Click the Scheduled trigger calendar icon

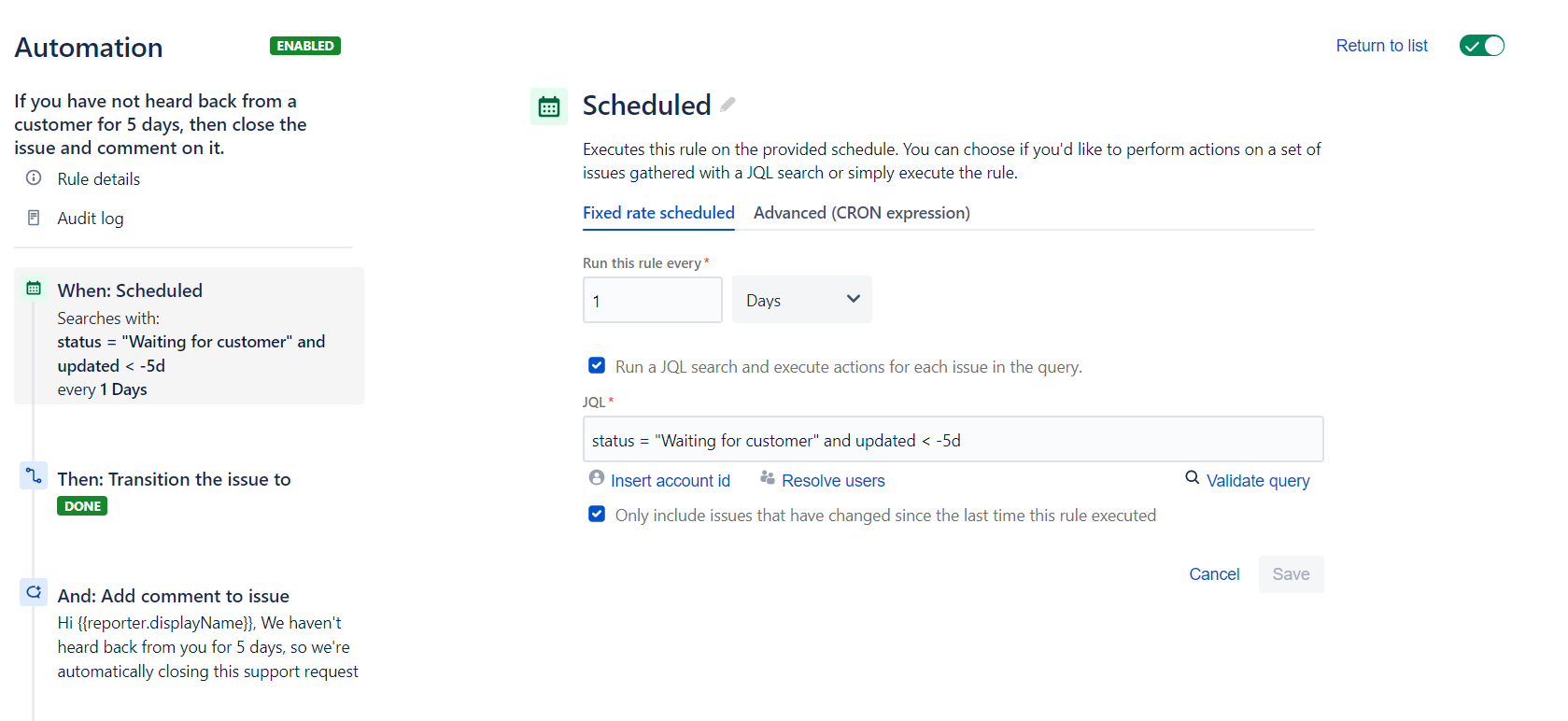tap(549, 106)
